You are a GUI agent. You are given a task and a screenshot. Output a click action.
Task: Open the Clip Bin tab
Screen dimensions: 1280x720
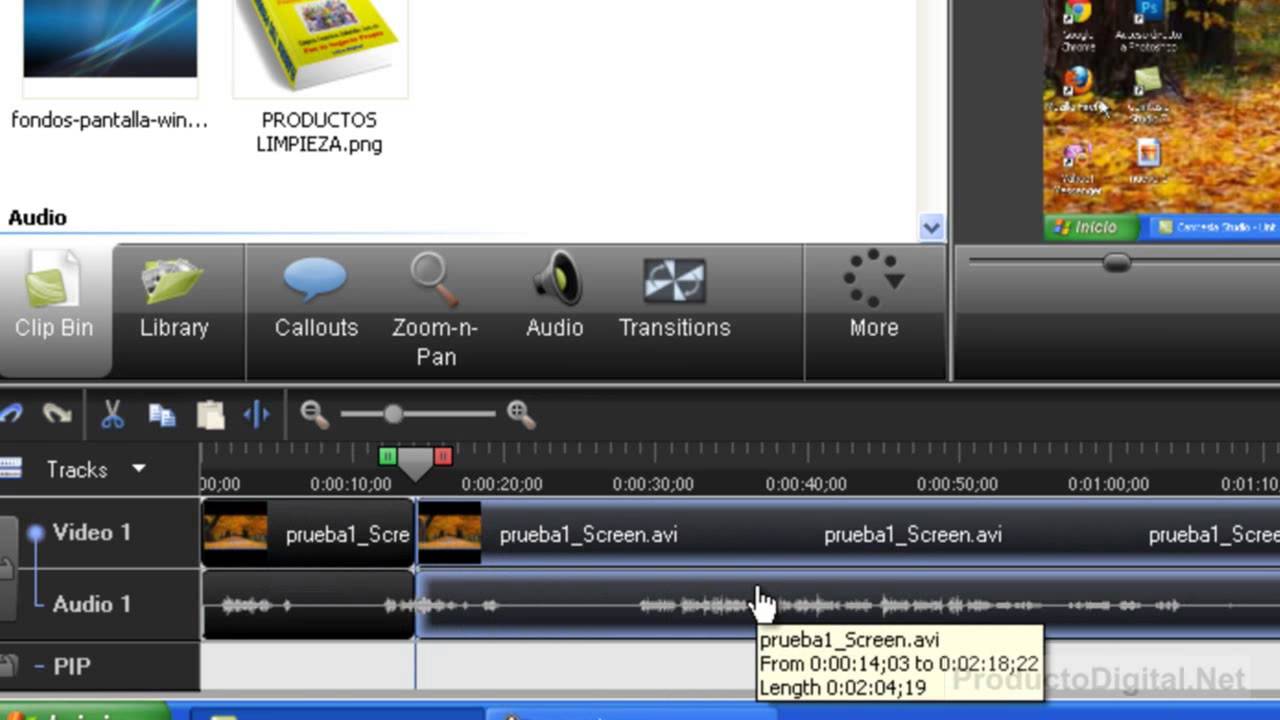tap(55, 310)
